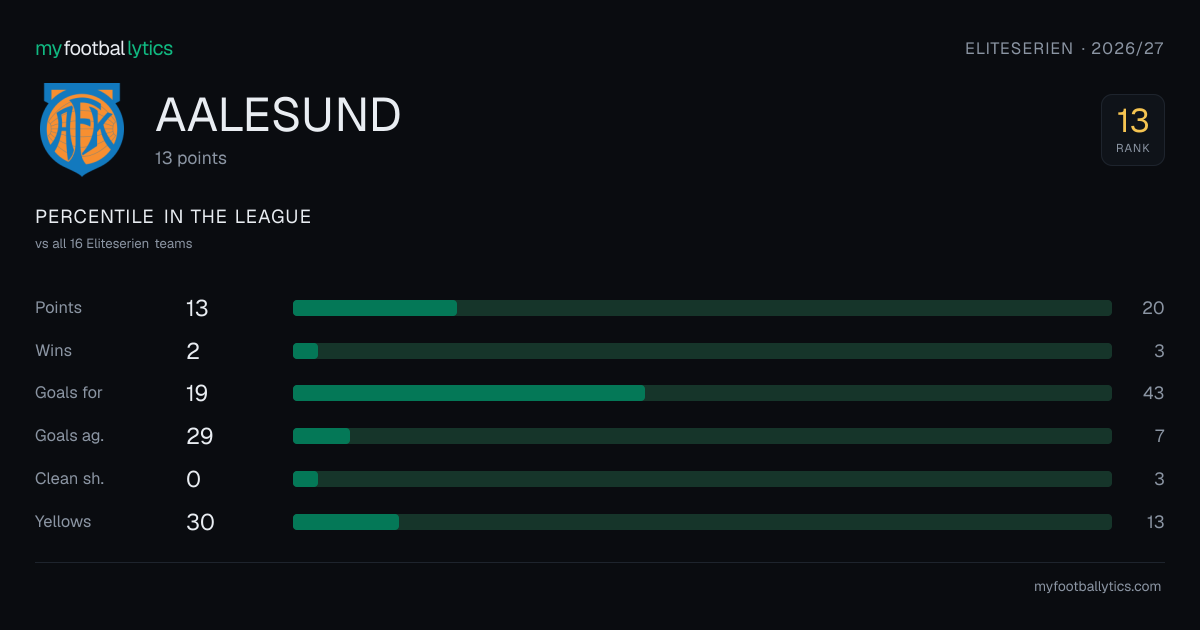
Task: Open the myfootballytics.com footer link
Action: [1097, 587]
